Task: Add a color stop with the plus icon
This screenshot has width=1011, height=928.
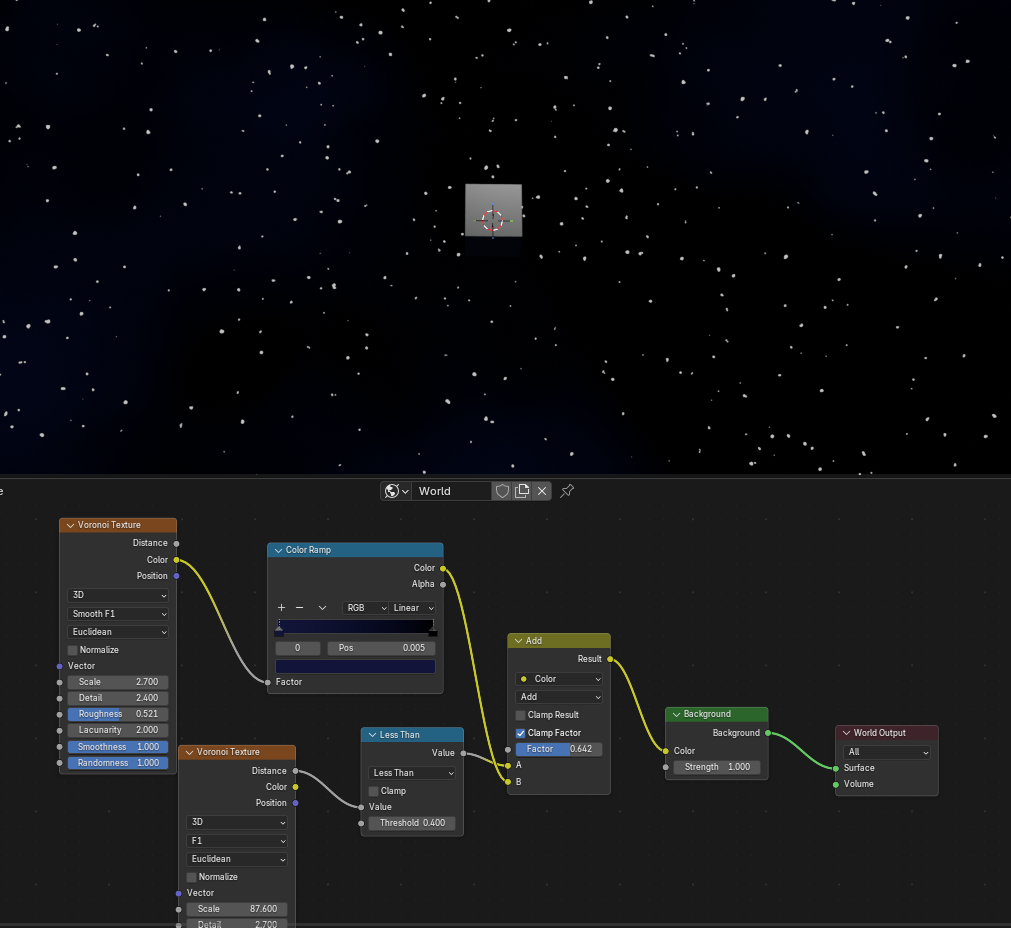Action: [x=281, y=607]
